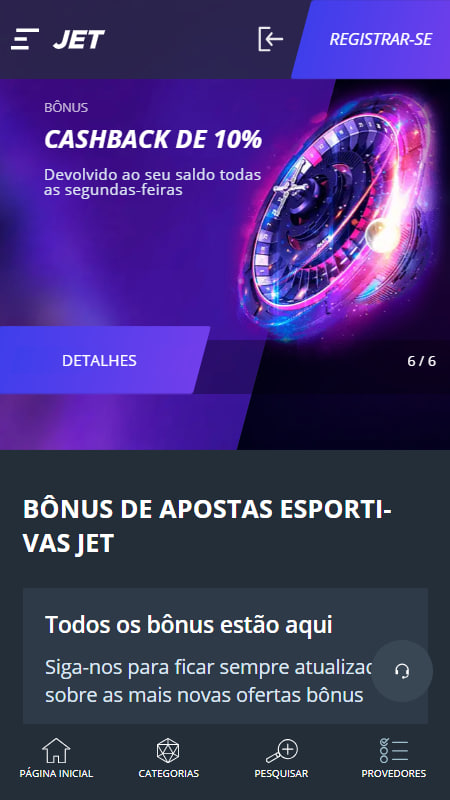This screenshot has width=450, height=800.
Task: Tap the providers checklist icon
Action: 393,751
